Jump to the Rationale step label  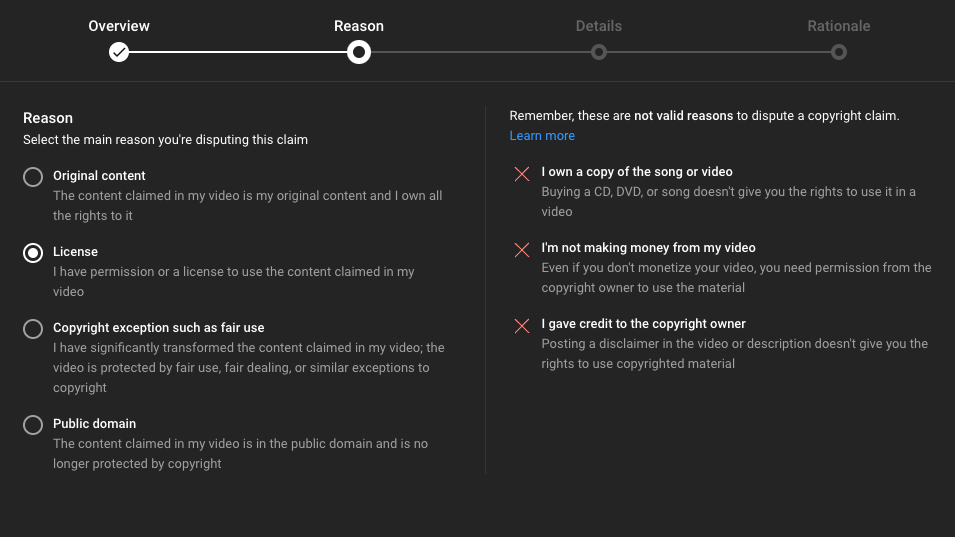point(839,26)
